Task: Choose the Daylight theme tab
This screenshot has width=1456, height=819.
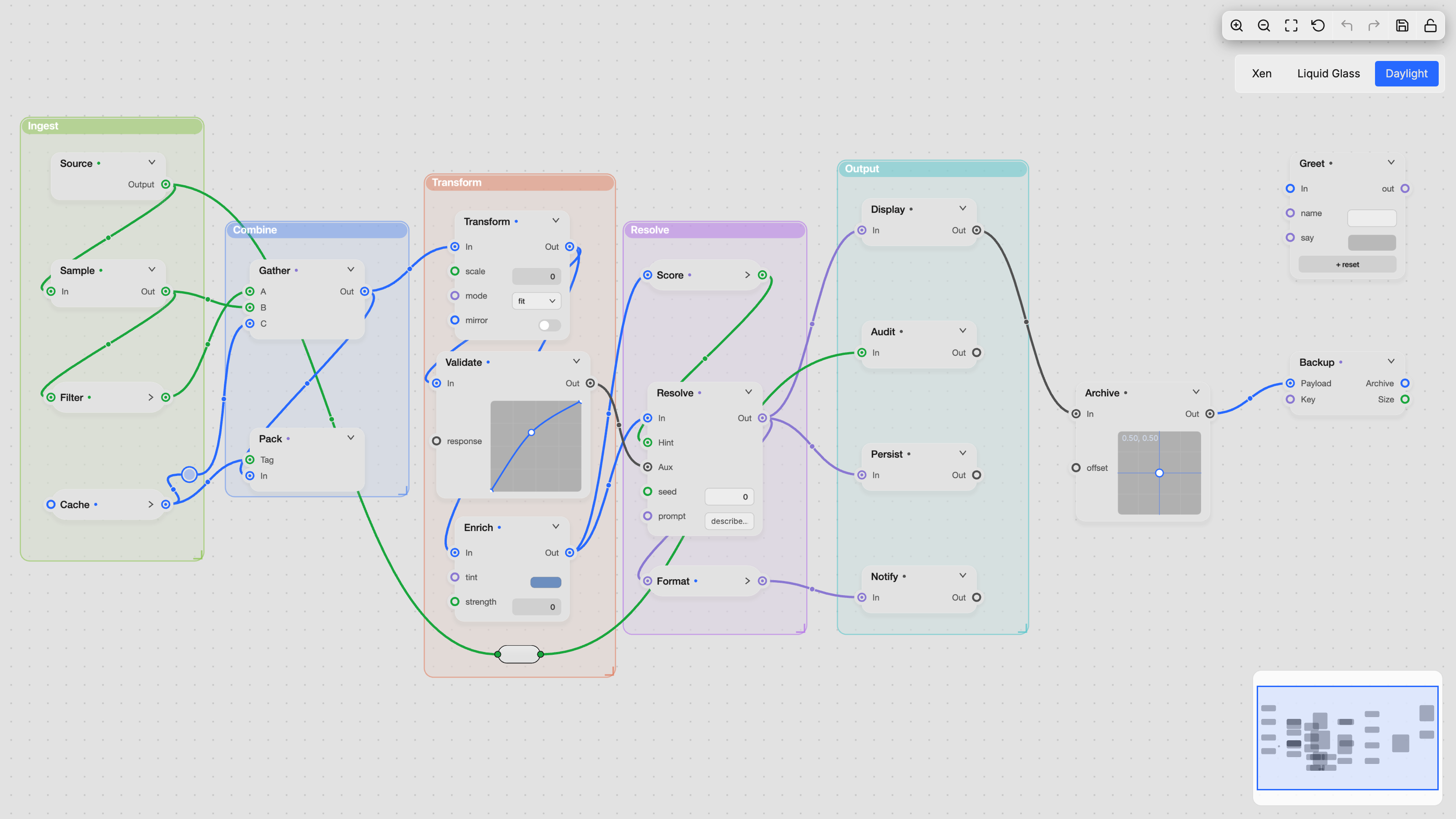Action: (1406, 73)
